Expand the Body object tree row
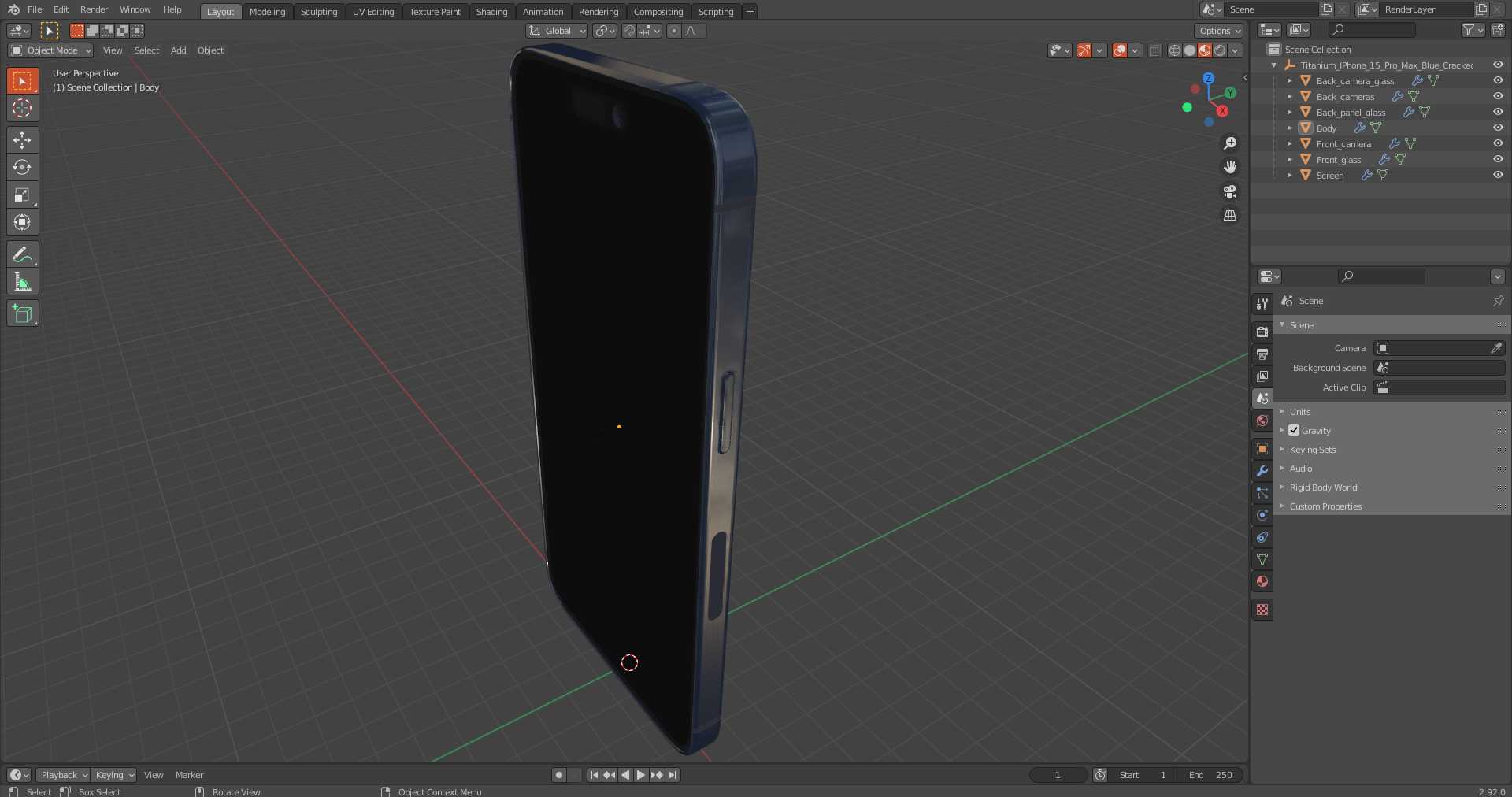 [x=1289, y=128]
